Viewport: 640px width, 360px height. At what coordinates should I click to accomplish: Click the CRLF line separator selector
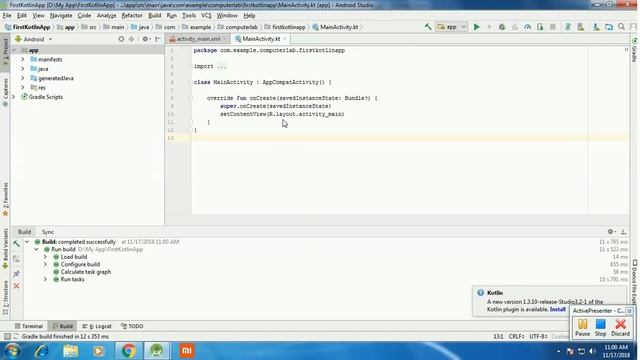tap(517, 337)
